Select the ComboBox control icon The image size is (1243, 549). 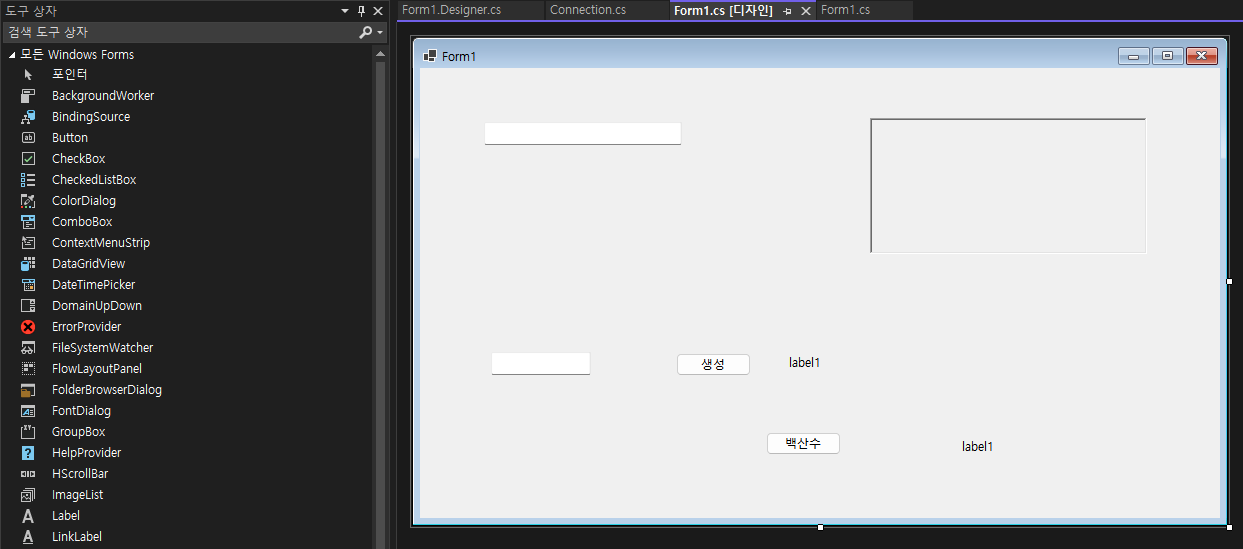28,222
